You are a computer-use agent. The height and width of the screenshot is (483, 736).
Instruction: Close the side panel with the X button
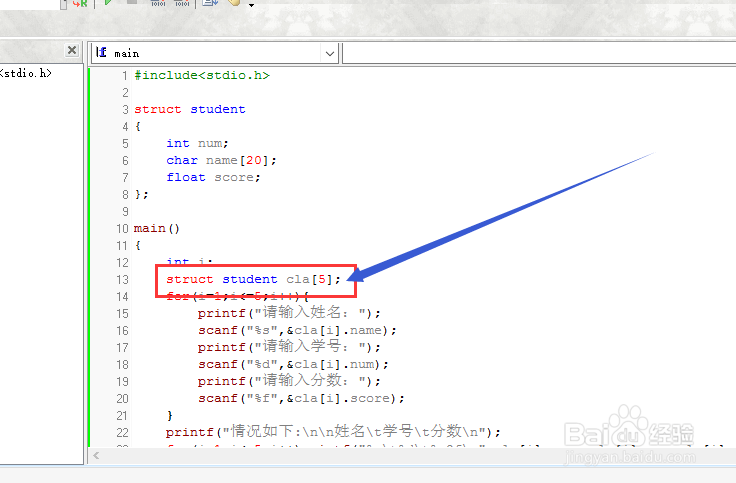point(72,50)
